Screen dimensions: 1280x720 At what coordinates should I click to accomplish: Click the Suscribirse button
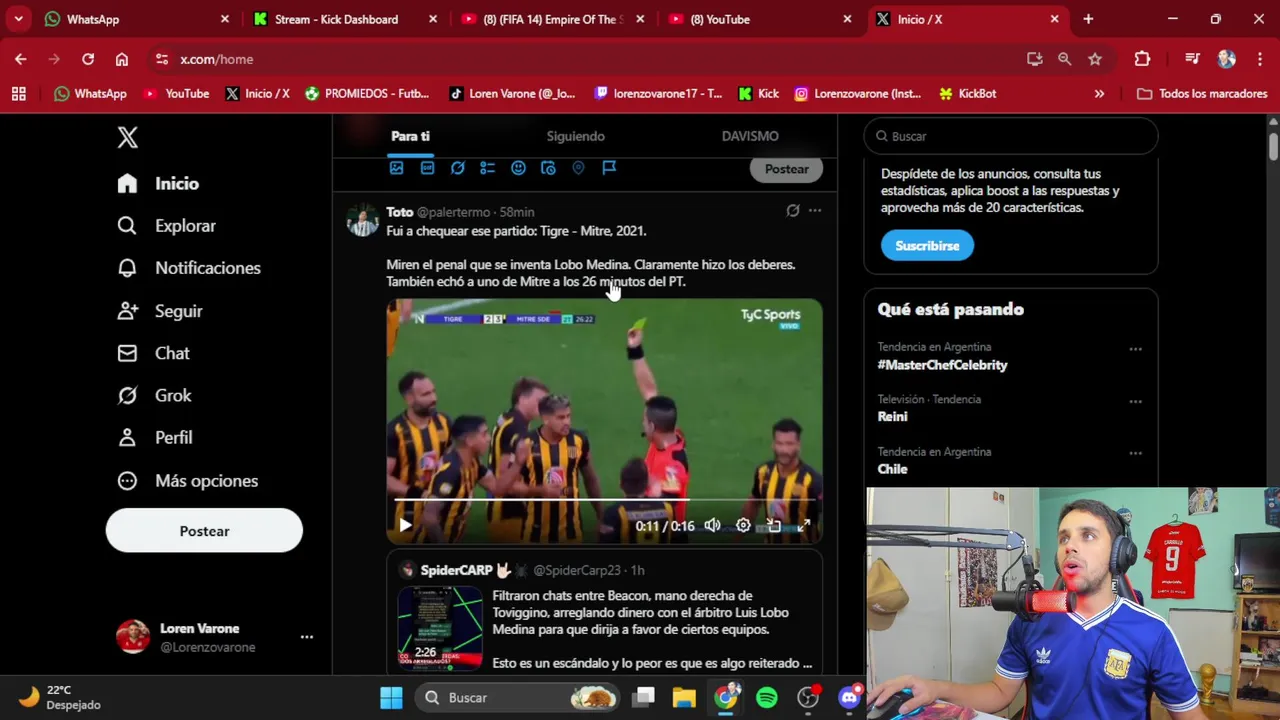tap(927, 246)
